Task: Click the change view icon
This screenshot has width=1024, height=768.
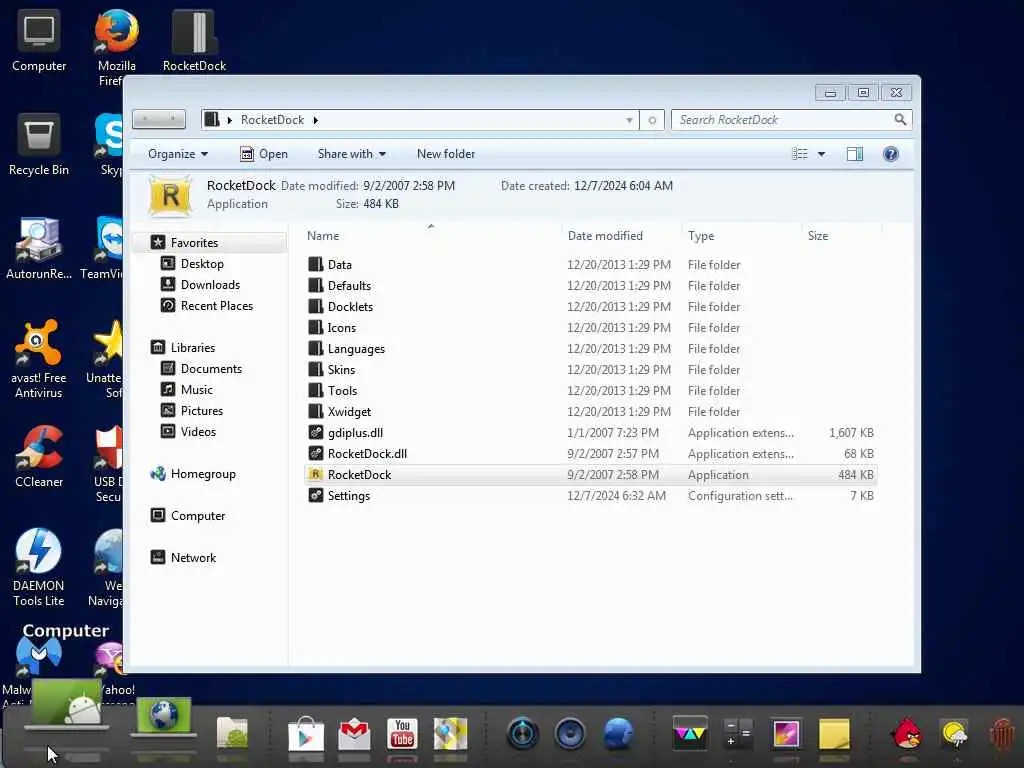Action: pyautogui.click(x=799, y=154)
